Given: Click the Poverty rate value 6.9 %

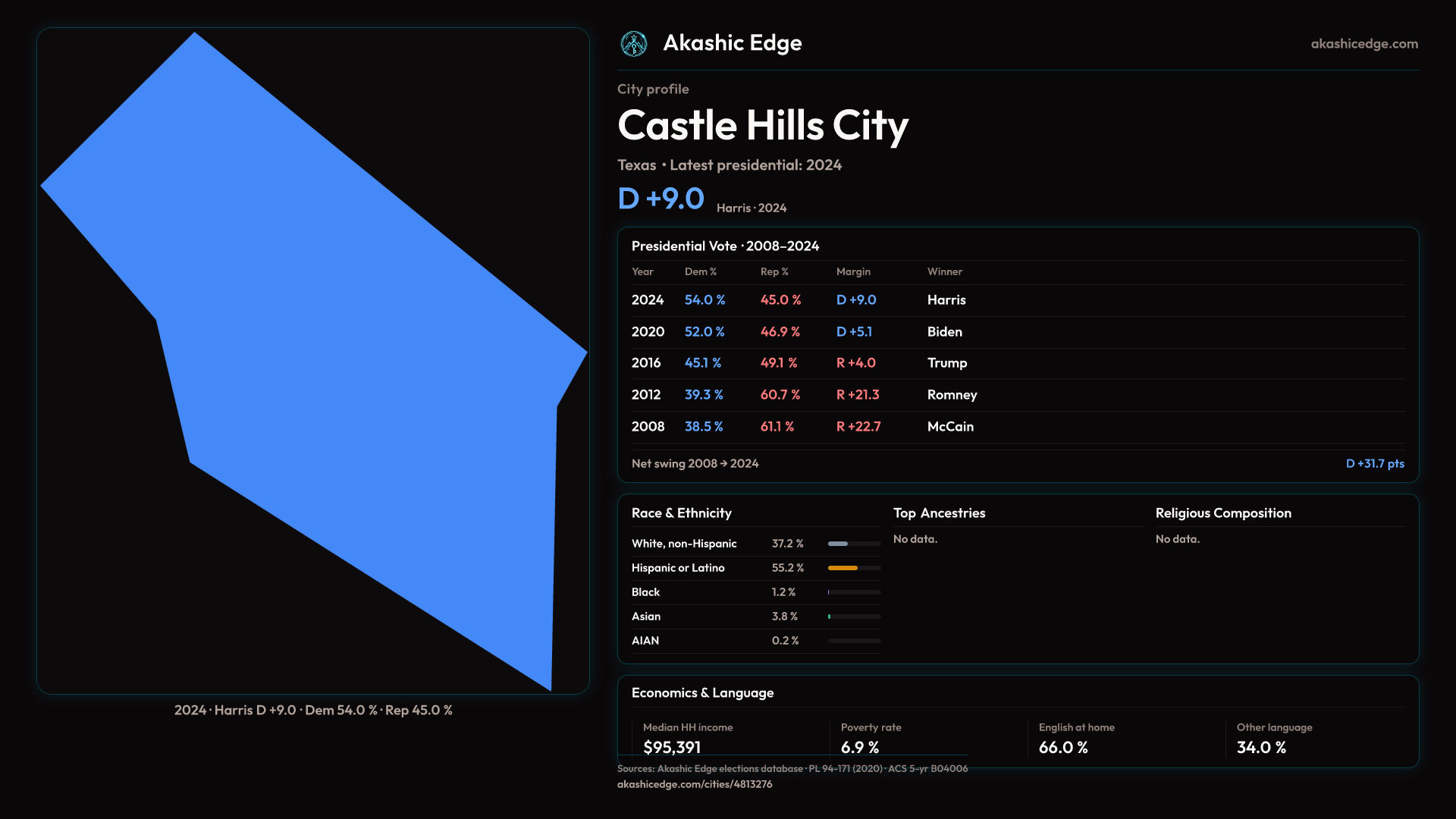Looking at the screenshot, I should 859,747.
